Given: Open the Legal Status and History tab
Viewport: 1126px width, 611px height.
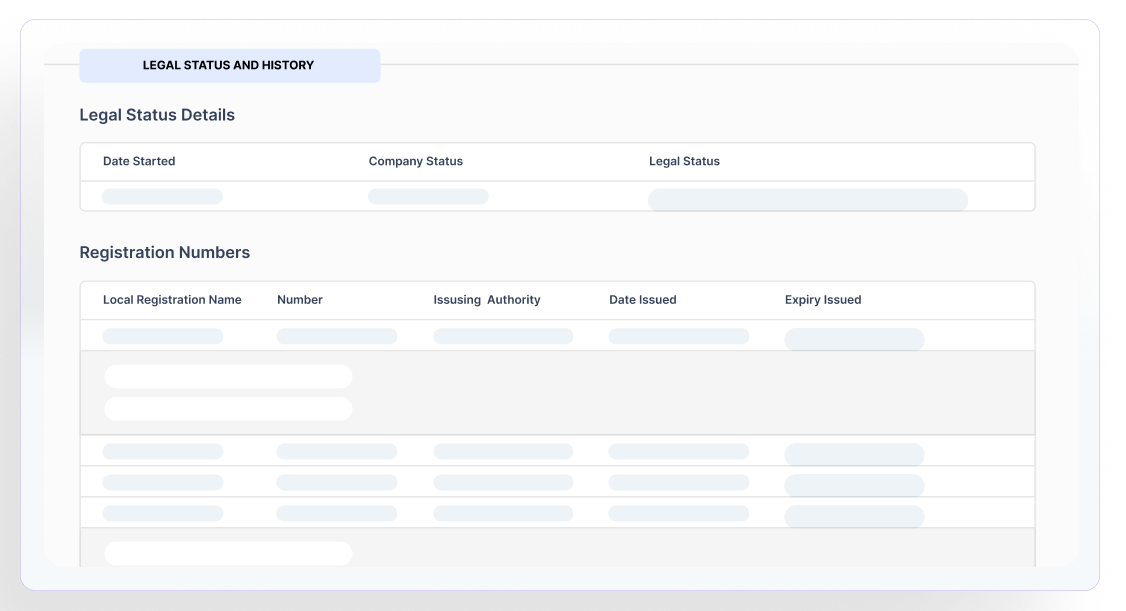Looking at the screenshot, I should (229, 66).
